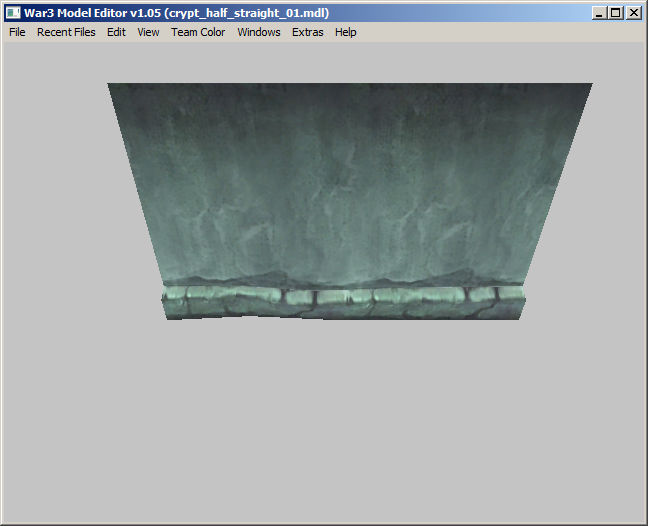
Task: Open the View menu
Action: [148, 32]
